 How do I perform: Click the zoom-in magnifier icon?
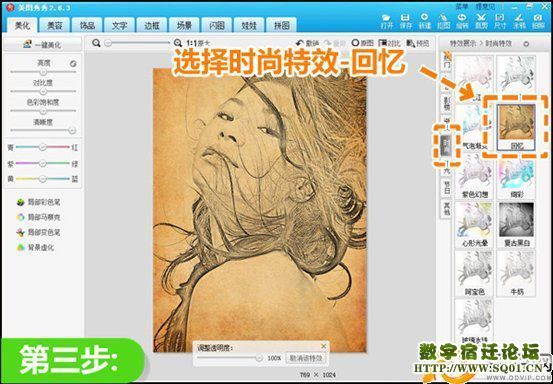point(178,43)
